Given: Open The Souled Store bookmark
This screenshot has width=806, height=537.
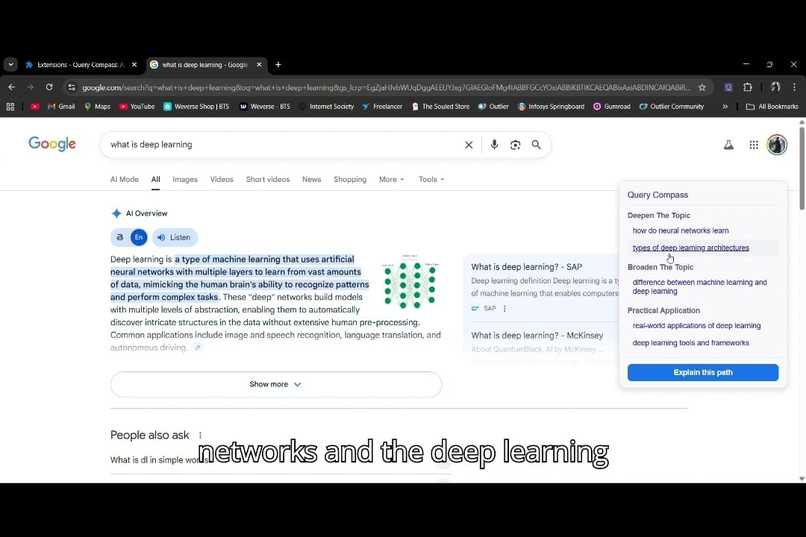Looking at the screenshot, I should pos(441,106).
